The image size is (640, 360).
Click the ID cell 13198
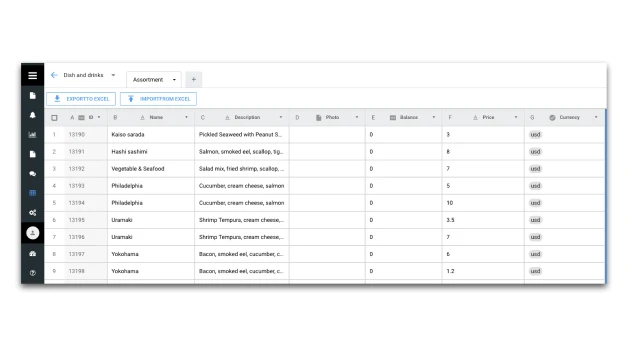coord(86,271)
